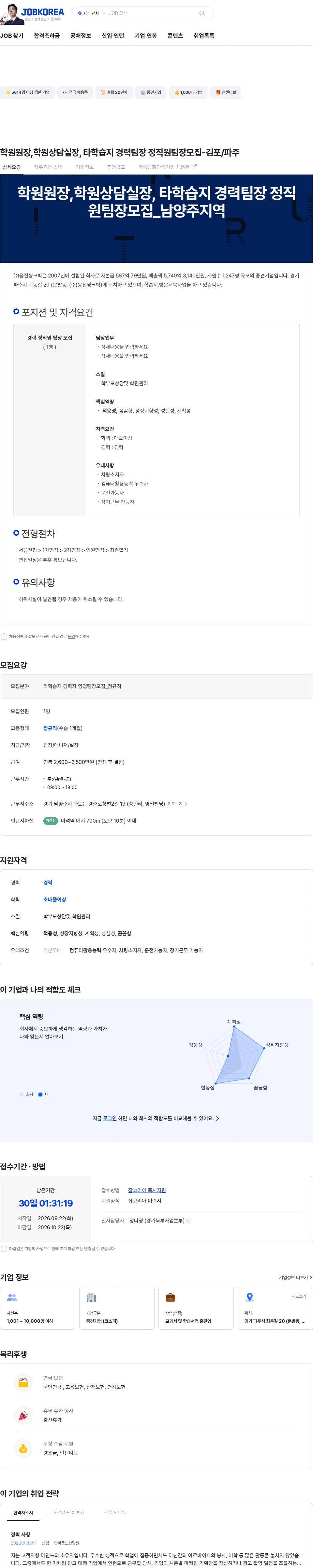Click the 1,000대 기업 tag
The image size is (313, 1568).
[x=188, y=92]
